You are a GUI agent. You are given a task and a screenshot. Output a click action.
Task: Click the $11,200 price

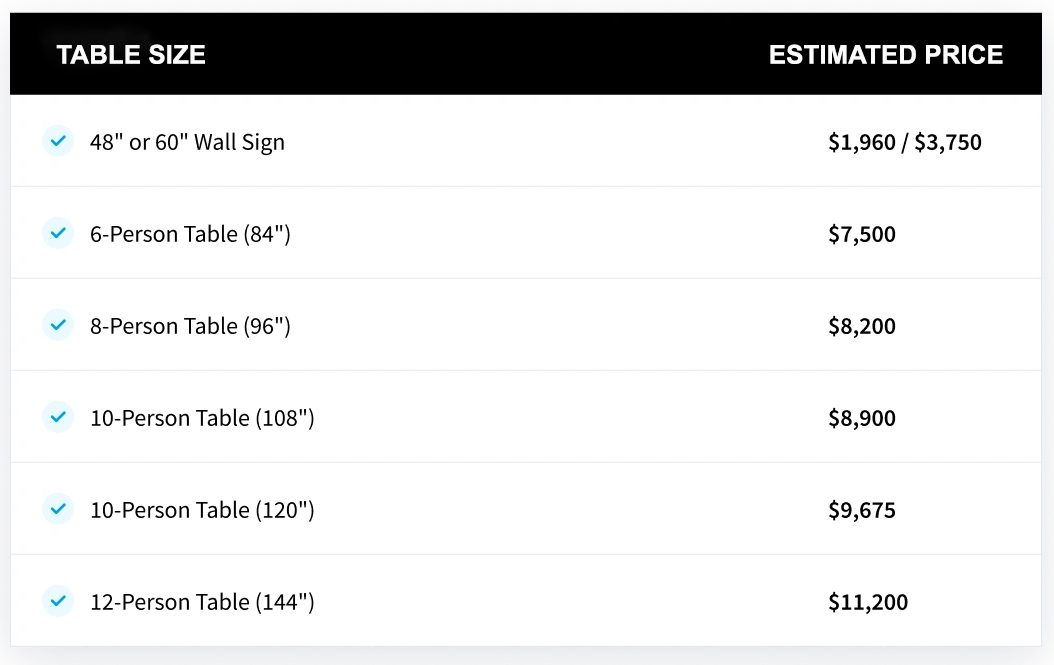click(867, 602)
